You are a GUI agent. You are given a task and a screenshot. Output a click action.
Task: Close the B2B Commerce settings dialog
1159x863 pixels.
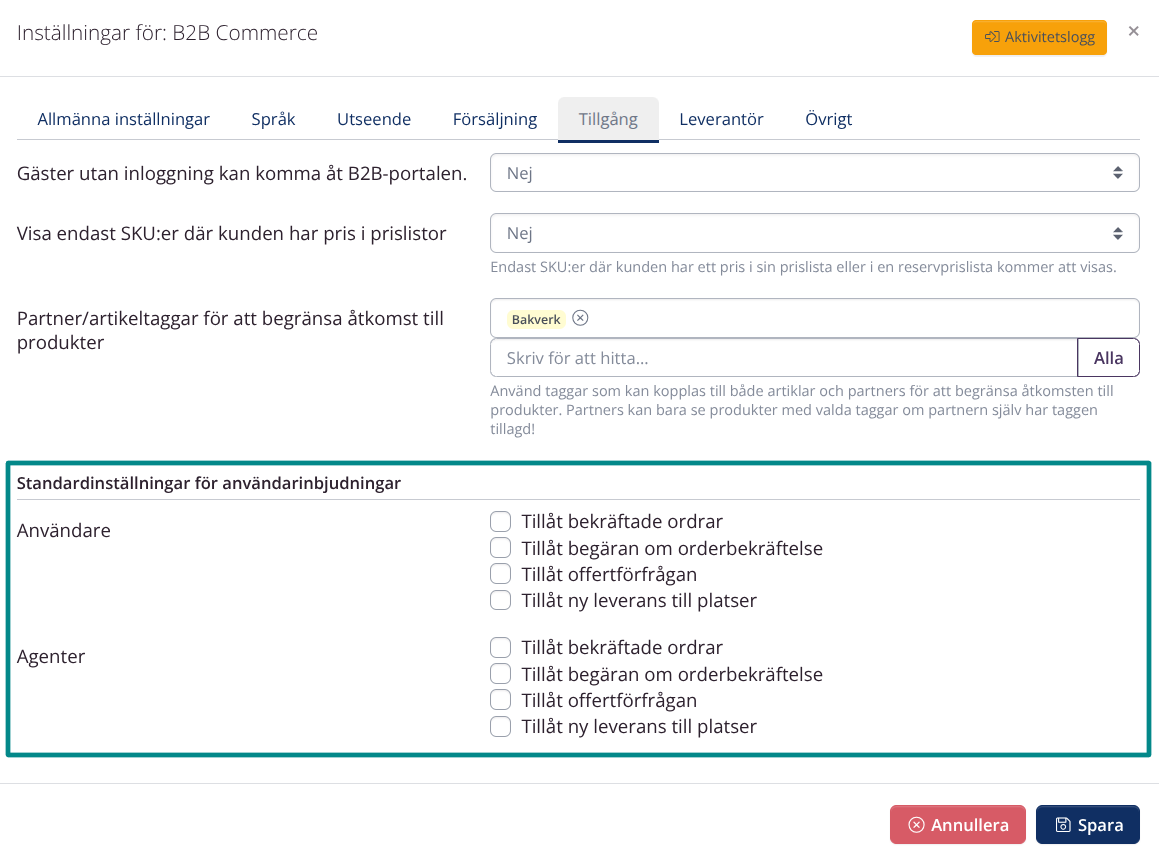[1133, 31]
